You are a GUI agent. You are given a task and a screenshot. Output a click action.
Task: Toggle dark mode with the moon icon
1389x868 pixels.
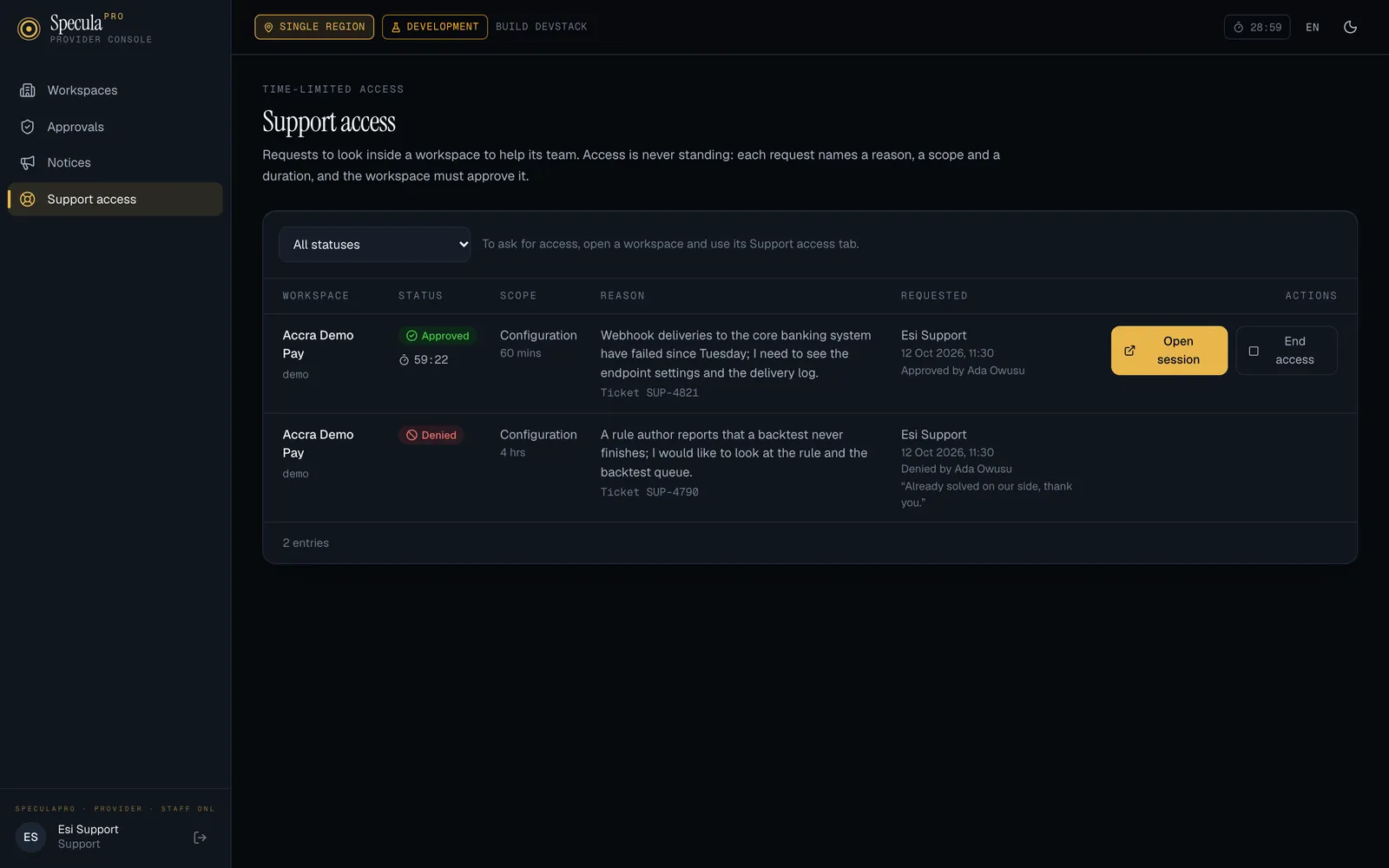[x=1350, y=27]
